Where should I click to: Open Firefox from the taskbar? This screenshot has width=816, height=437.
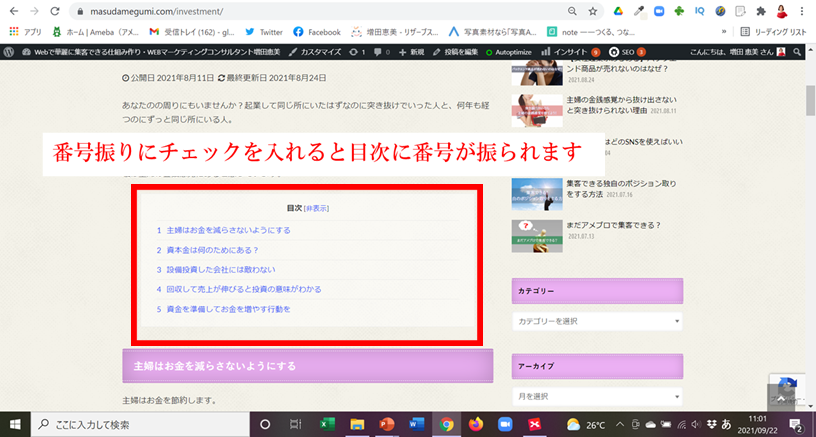coord(476,425)
